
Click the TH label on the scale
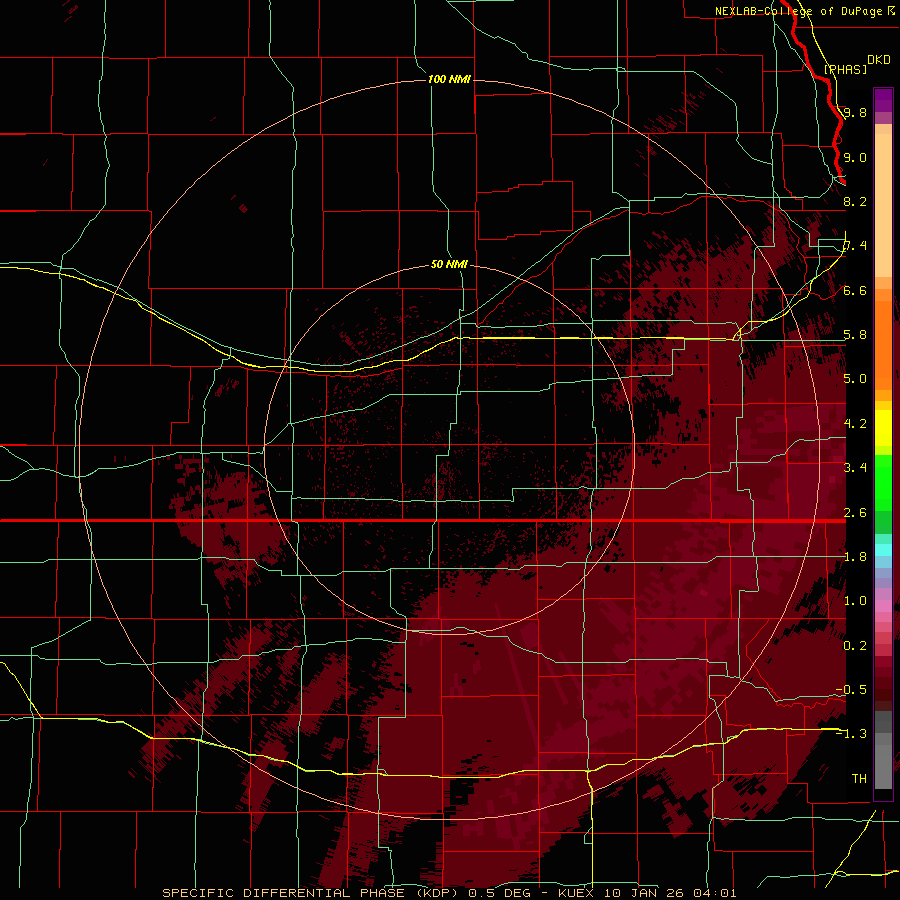[x=859, y=779]
